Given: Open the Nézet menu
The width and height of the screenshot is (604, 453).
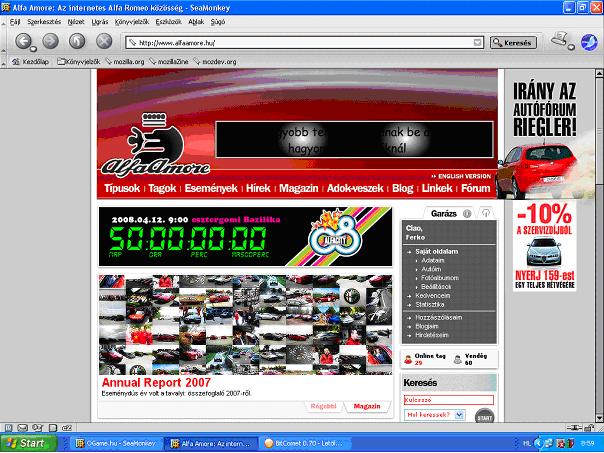Looking at the screenshot, I should 76,22.
